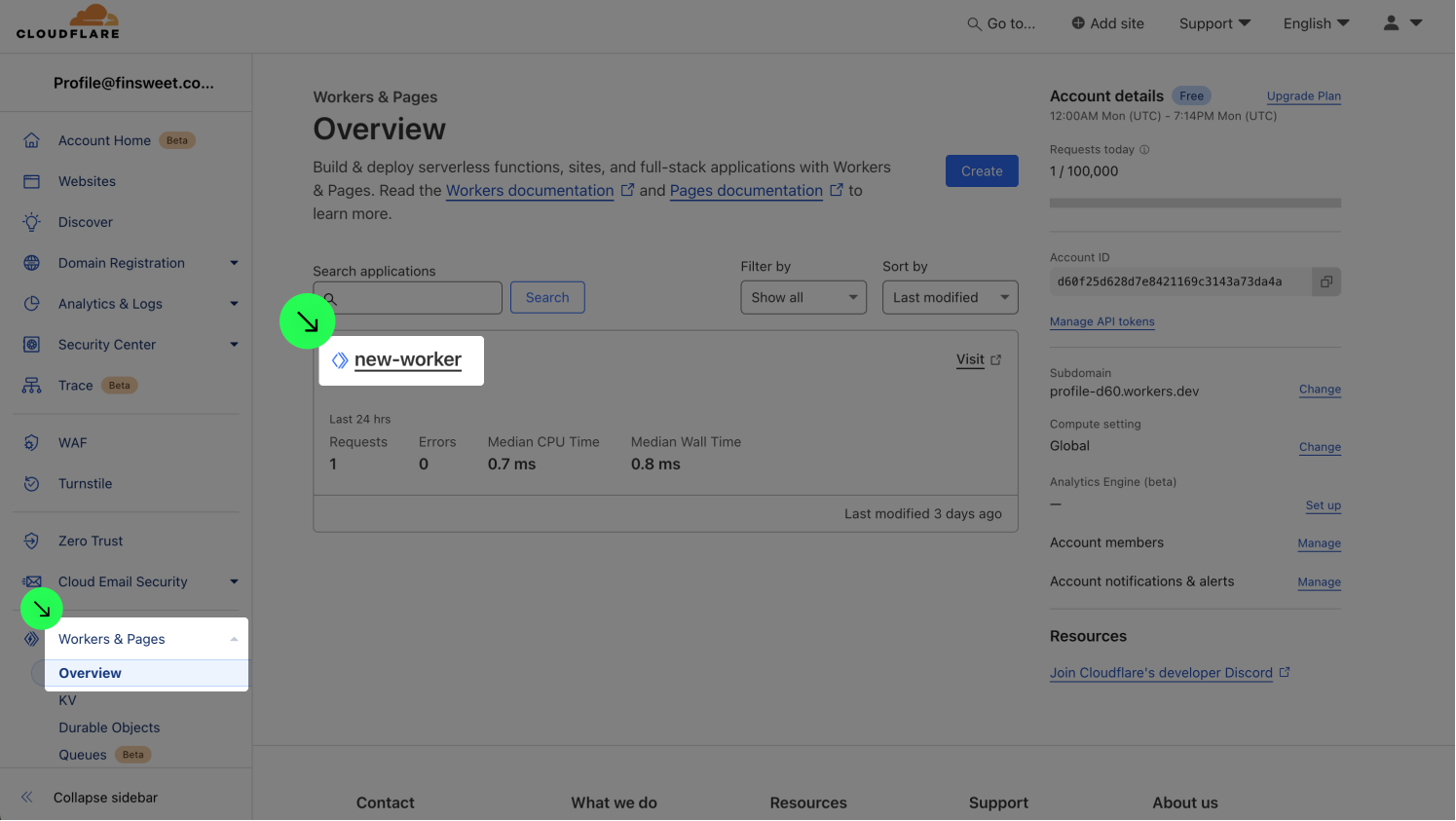1456x821 pixels.
Task: Click the Trace network icon
Action: pyautogui.click(x=31, y=386)
